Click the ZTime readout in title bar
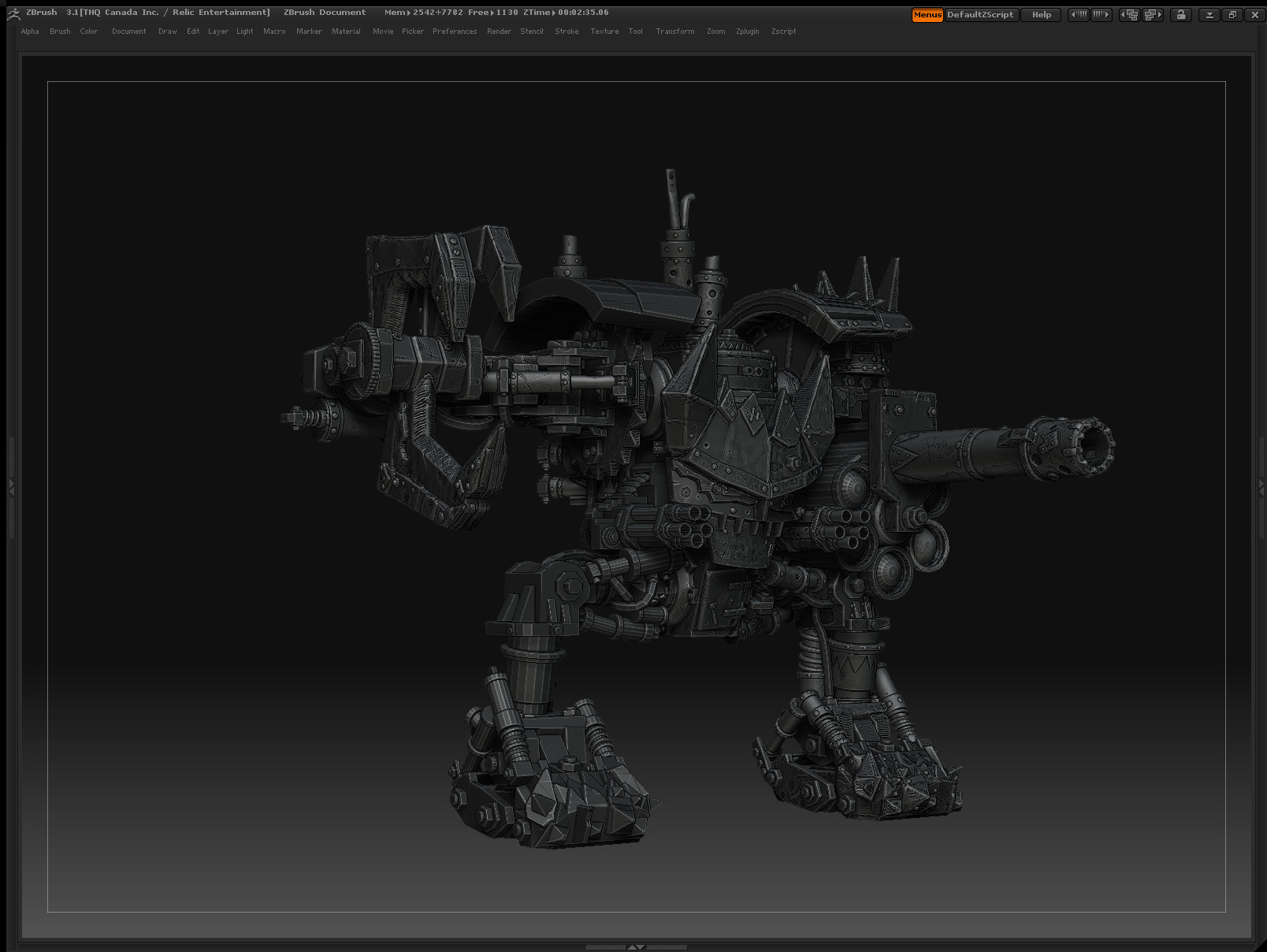 566,13
